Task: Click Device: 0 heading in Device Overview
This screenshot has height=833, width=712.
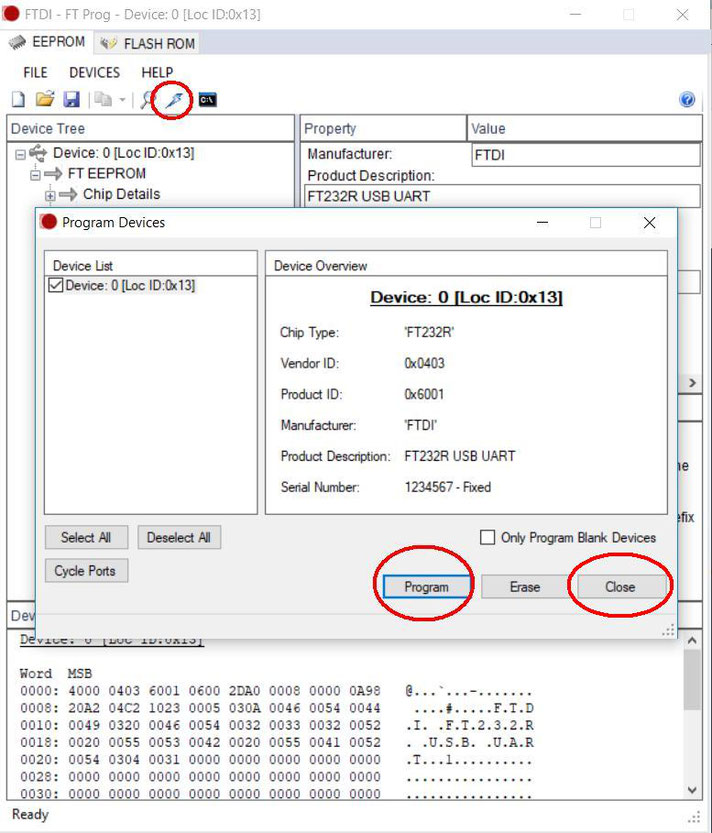Action: (x=466, y=298)
